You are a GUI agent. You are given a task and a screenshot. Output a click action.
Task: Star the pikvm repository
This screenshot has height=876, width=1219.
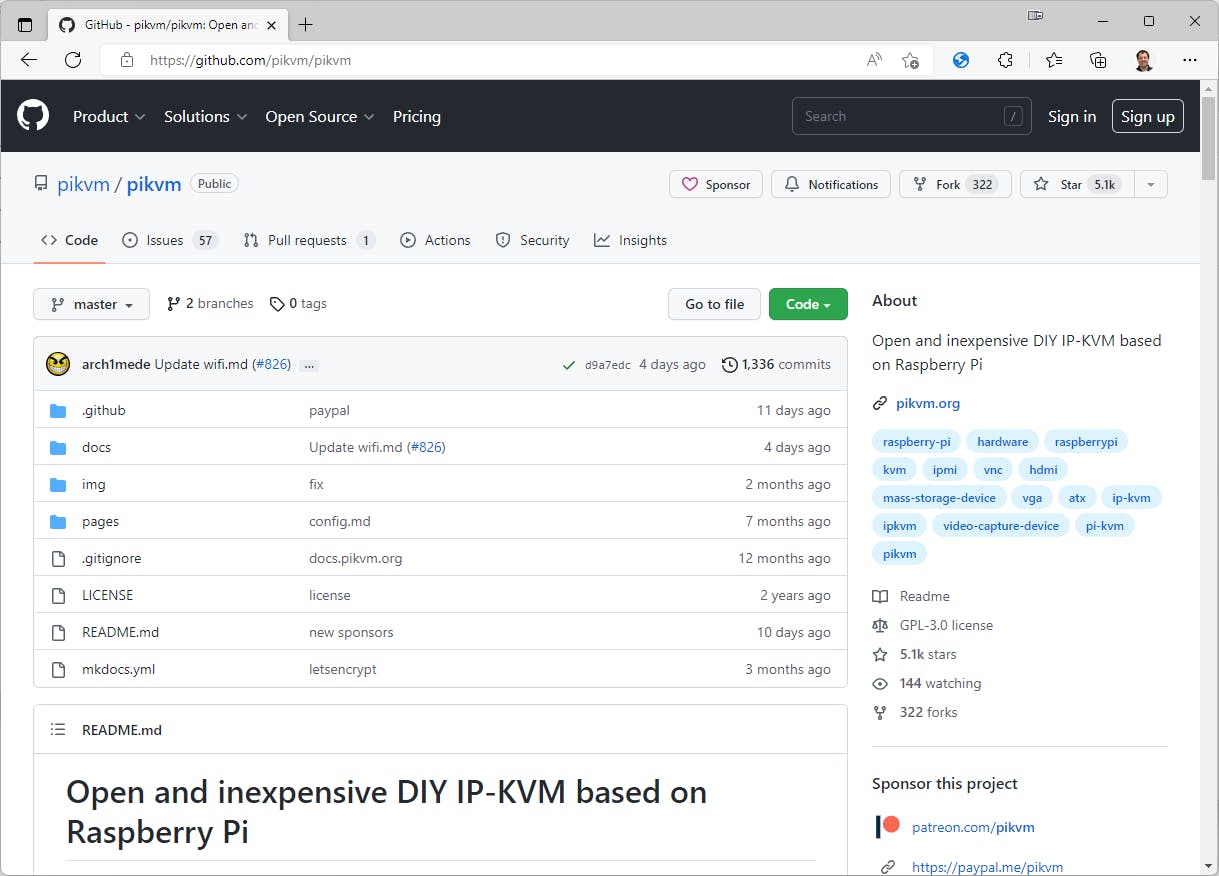(x=1077, y=184)
